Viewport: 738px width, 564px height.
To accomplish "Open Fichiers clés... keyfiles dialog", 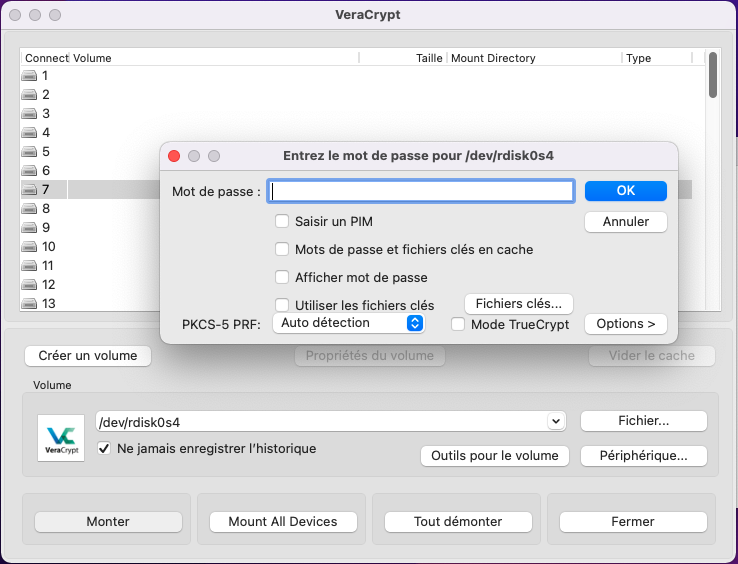I will coord(519,304).
